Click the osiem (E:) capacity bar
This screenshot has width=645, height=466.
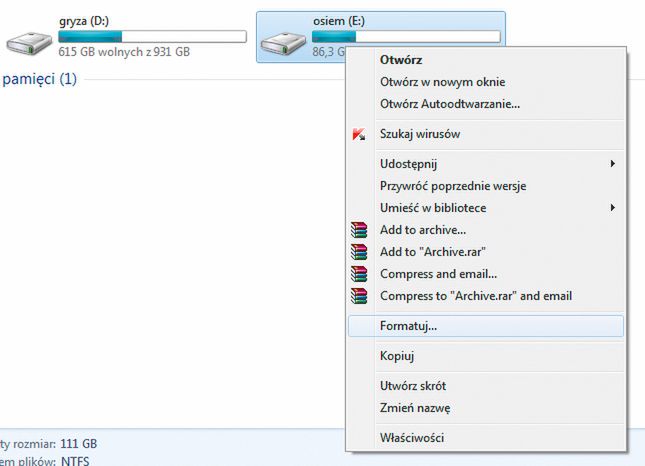(406, 37)
